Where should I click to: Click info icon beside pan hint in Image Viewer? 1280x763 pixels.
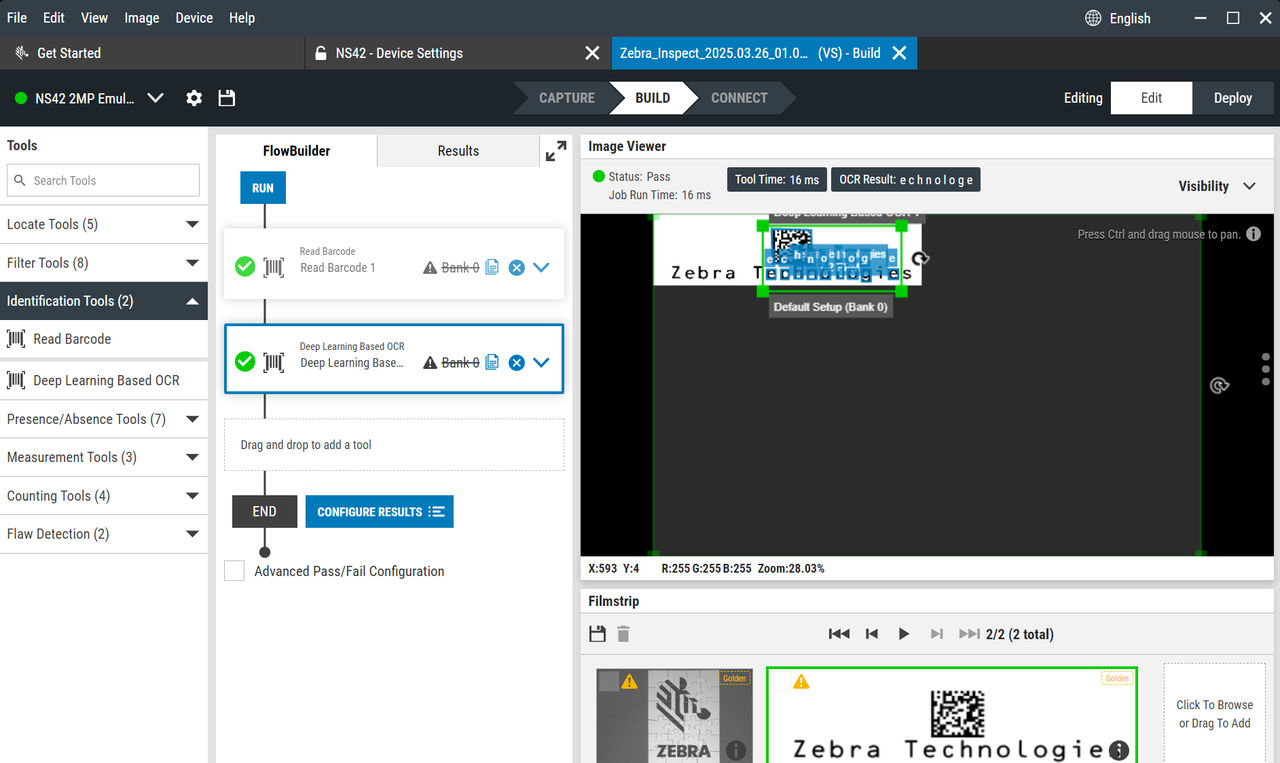(1253, 234)
